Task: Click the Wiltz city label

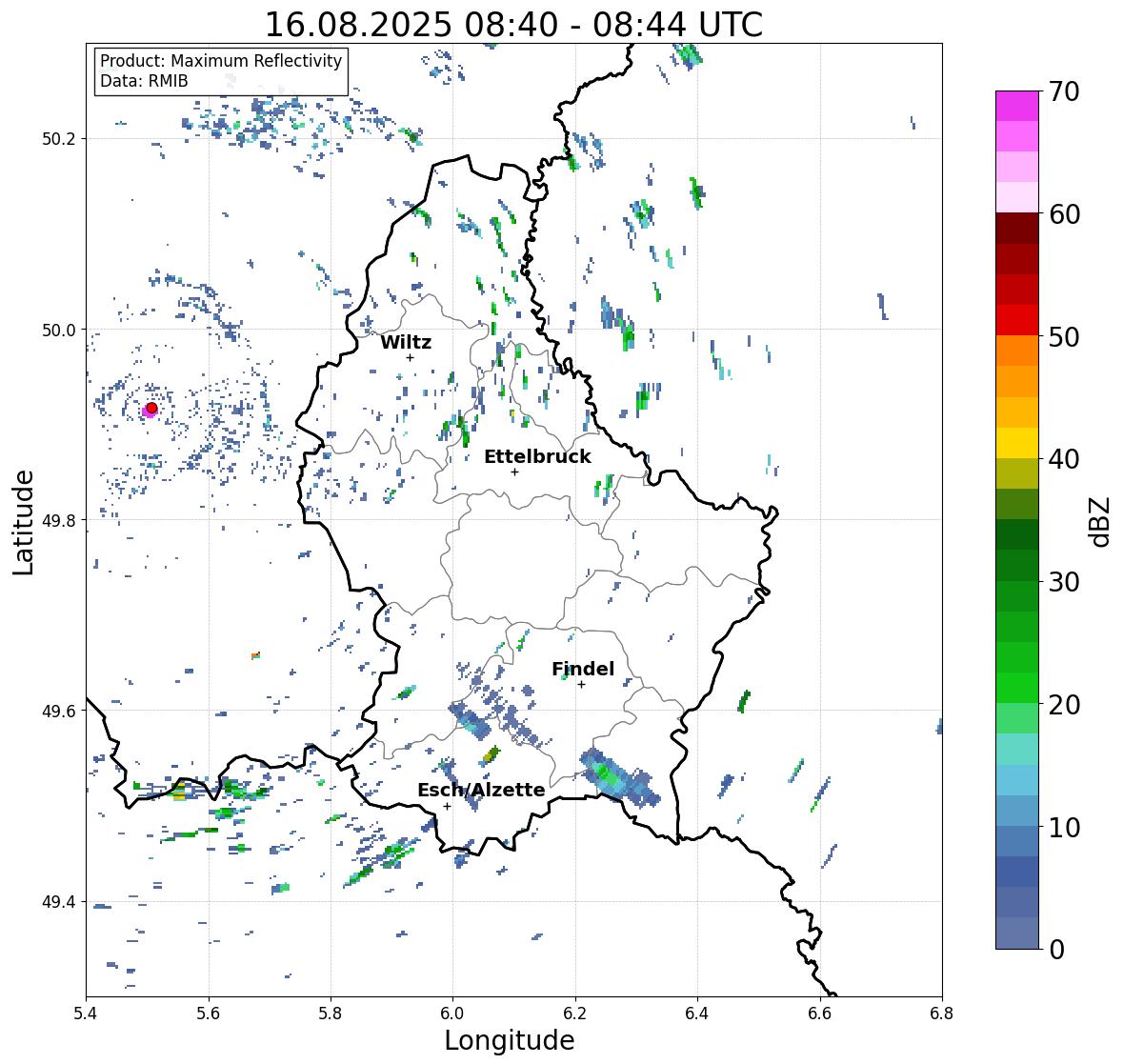Action: pyautogui.click(x=406, y=342)
